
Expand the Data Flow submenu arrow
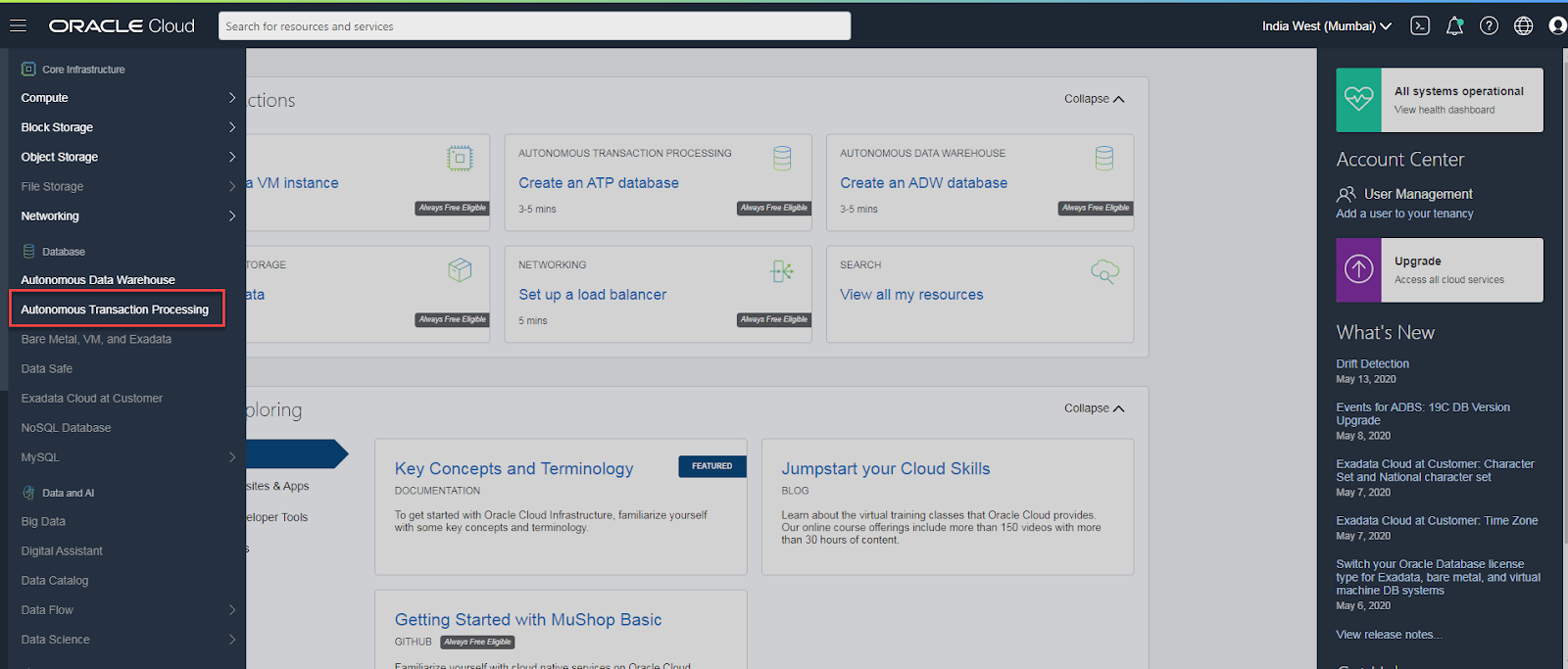pyautogui.click(x=232, y=610)
